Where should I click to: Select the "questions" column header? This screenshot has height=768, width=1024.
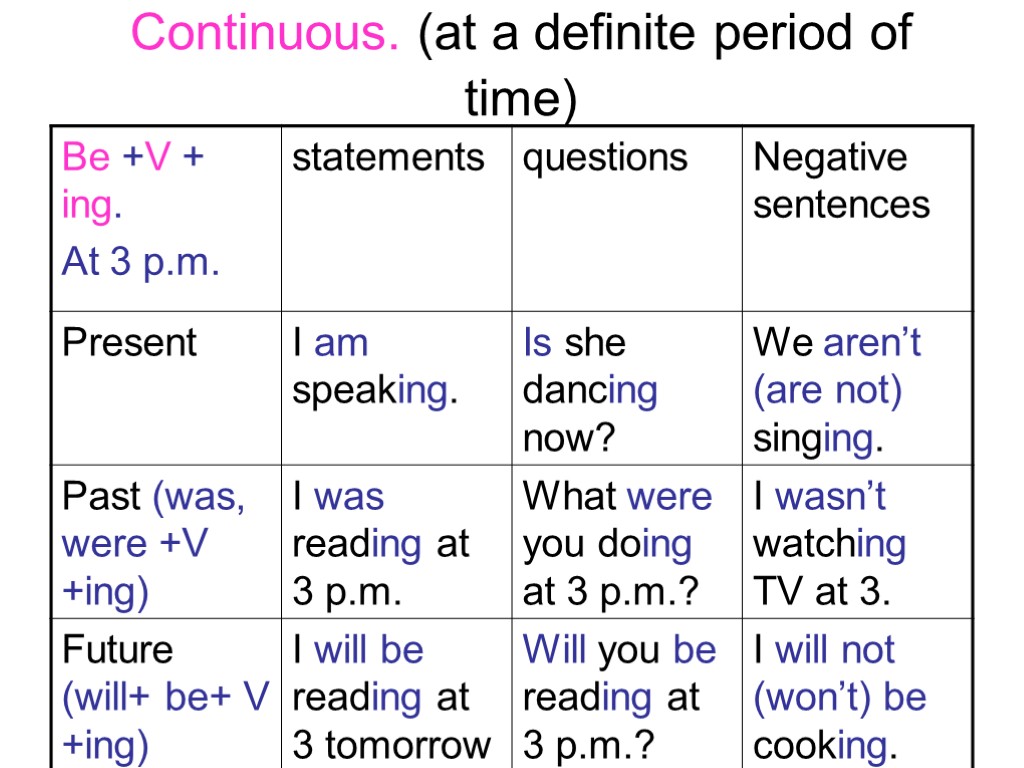[x=605, y=158]
